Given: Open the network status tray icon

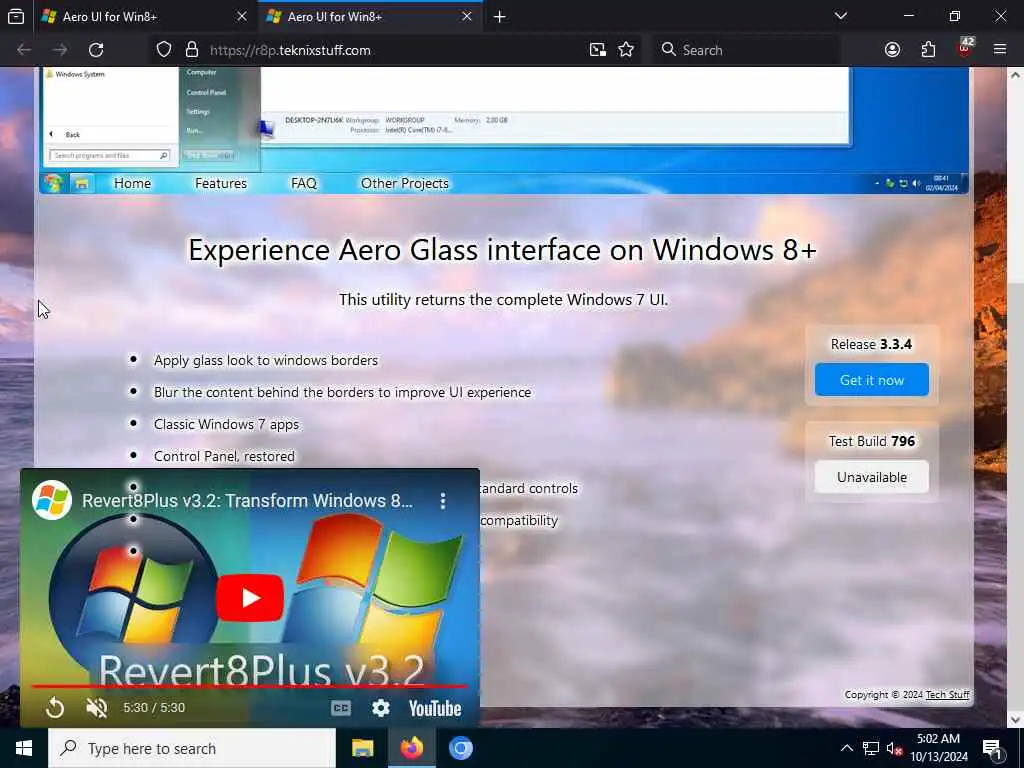Looking at the screenshot, I should click(871, 748).
